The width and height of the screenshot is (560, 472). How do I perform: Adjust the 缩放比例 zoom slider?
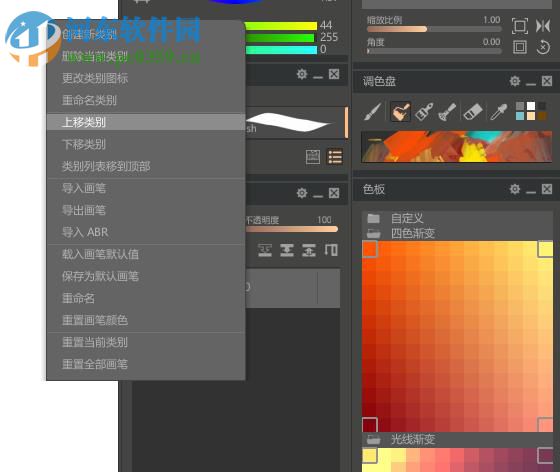pos(434,29)
